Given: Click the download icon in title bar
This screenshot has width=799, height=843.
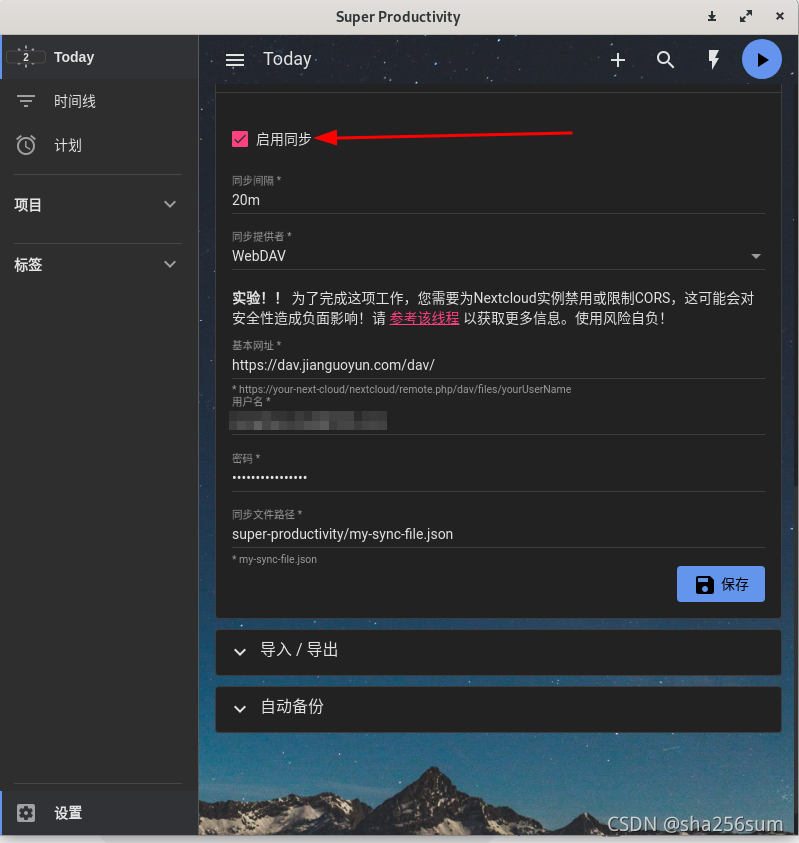Looking at the screenshot, I should 712,17.
